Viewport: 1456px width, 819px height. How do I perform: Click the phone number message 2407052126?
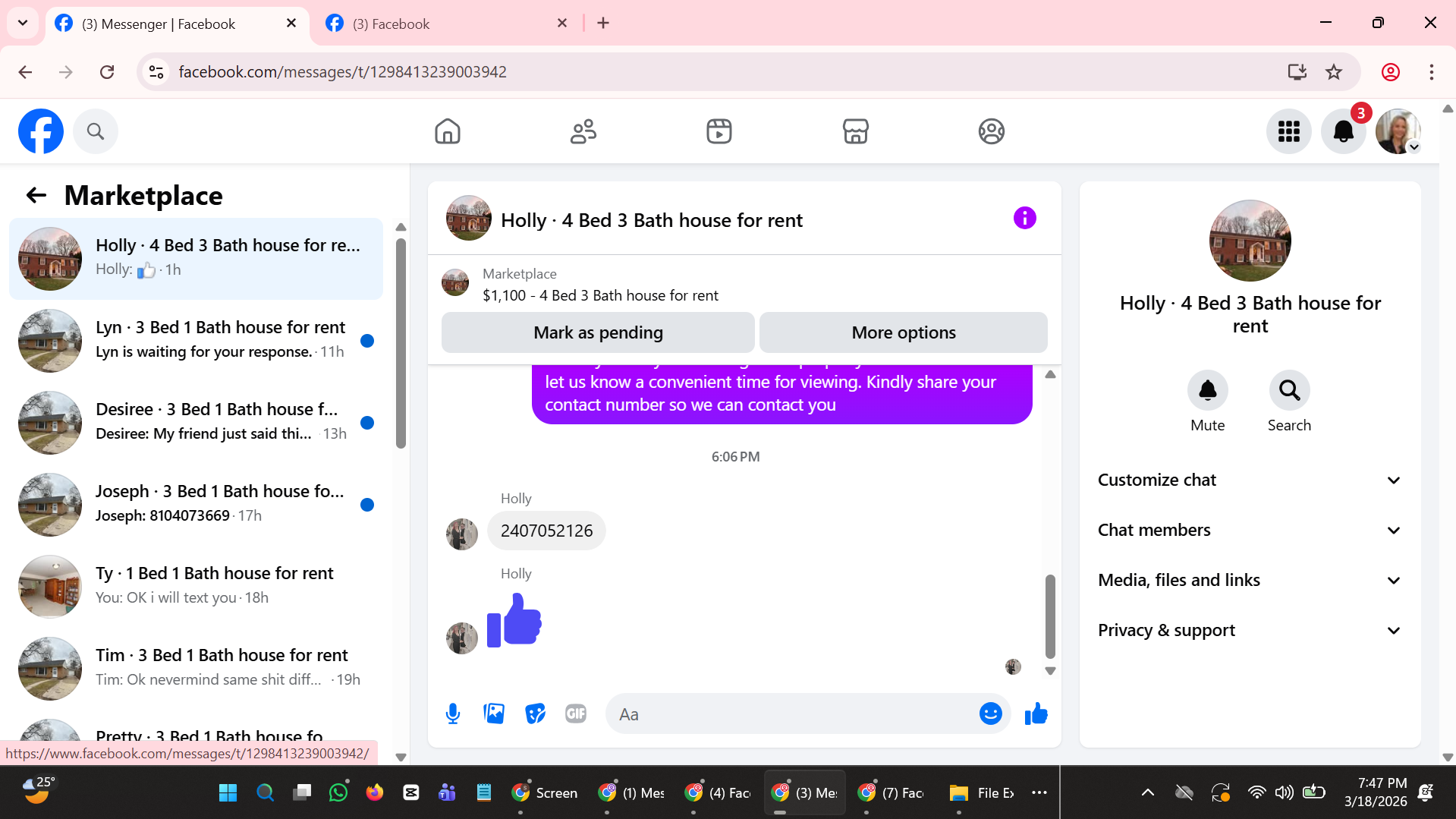pos(546,531)
